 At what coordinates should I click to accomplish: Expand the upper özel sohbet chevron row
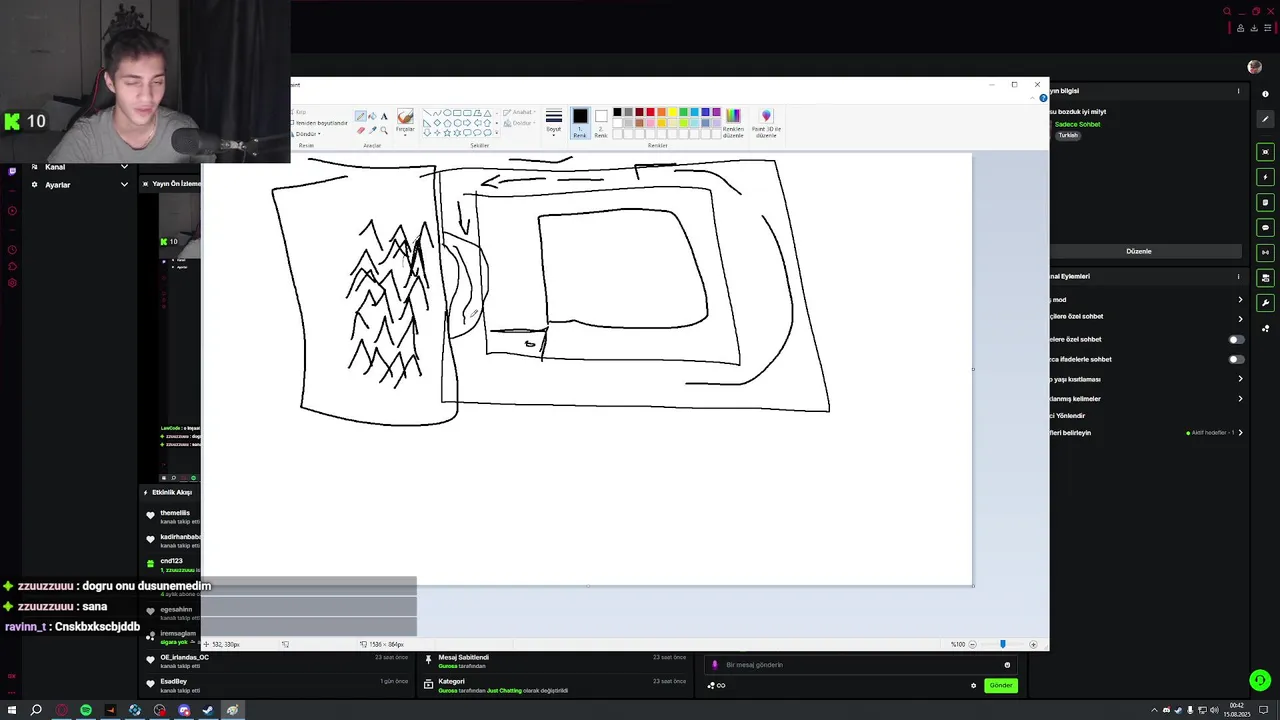coord(1240,319)
